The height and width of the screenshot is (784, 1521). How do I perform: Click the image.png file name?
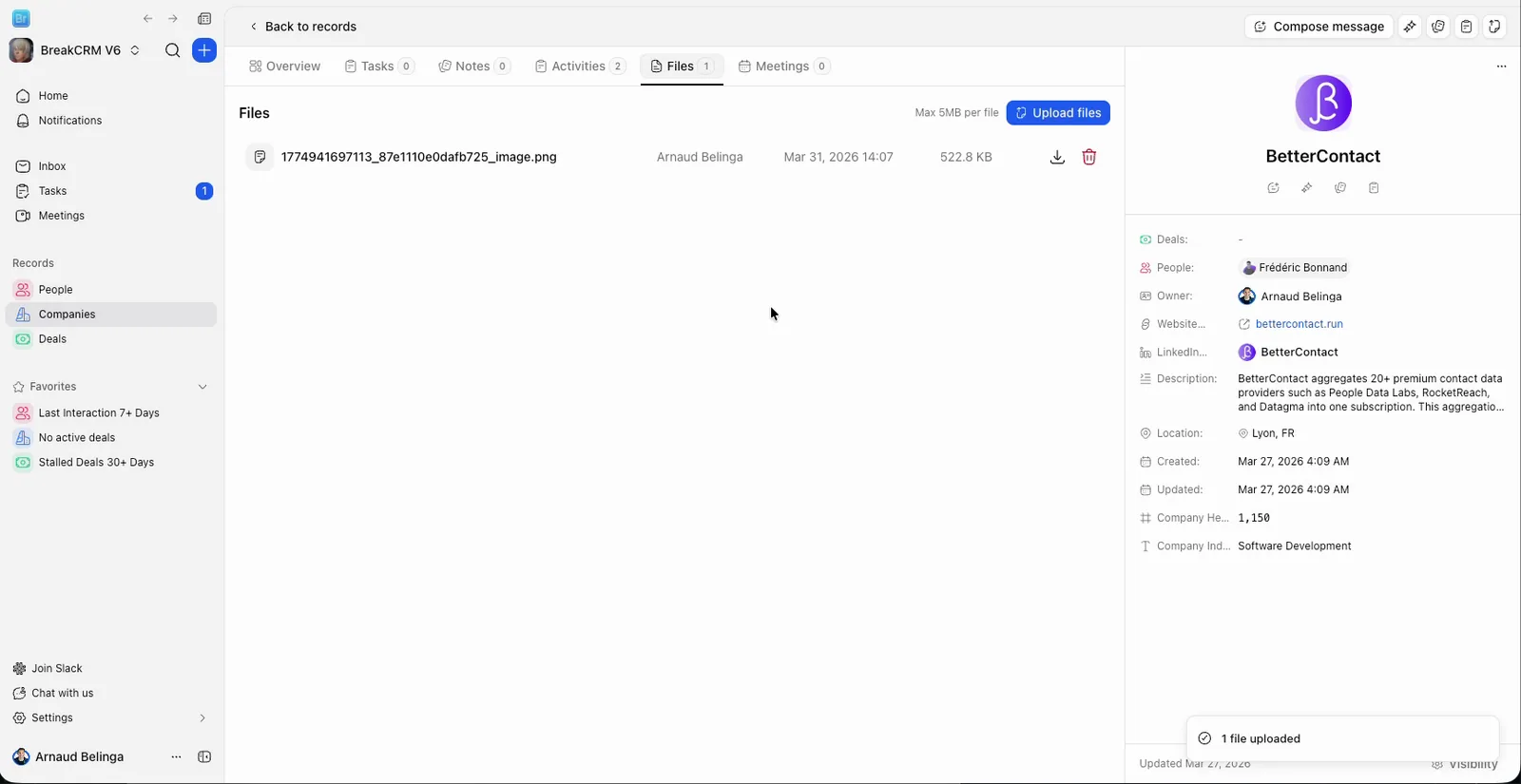tap(419, 157)
